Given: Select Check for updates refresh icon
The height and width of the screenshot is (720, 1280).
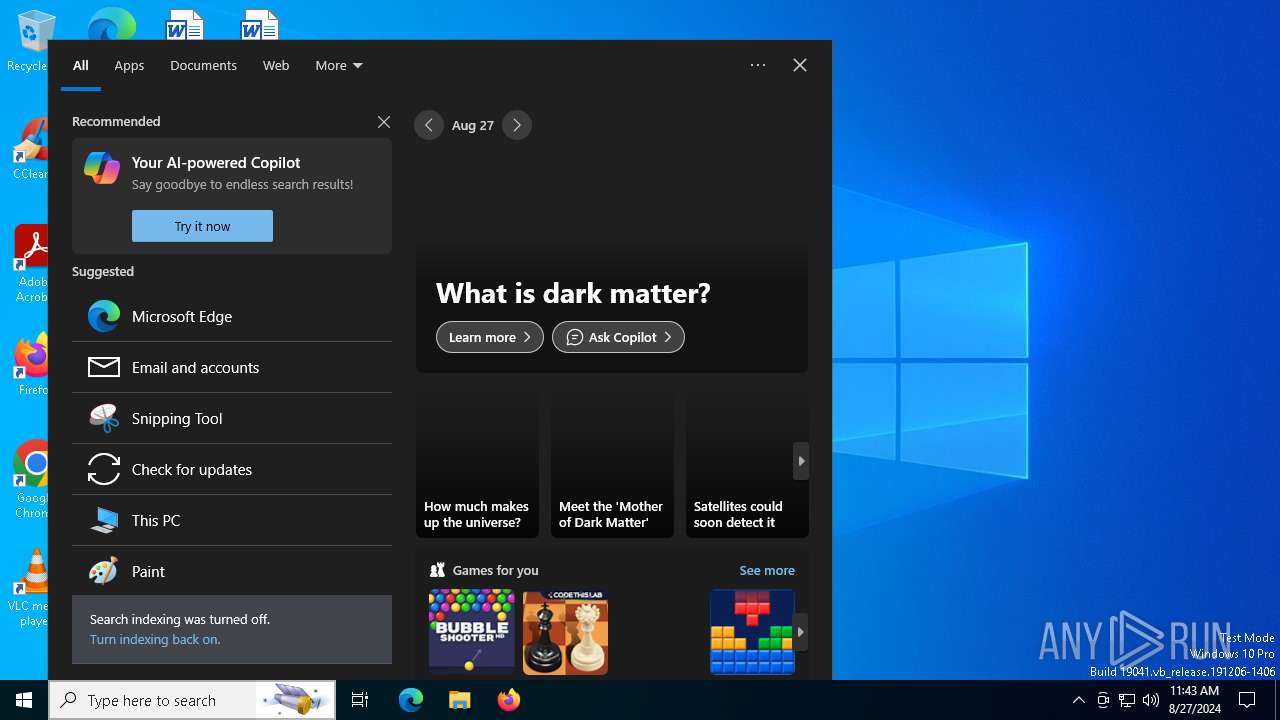Looking at the screenshot, I should [x=104, y=469].
